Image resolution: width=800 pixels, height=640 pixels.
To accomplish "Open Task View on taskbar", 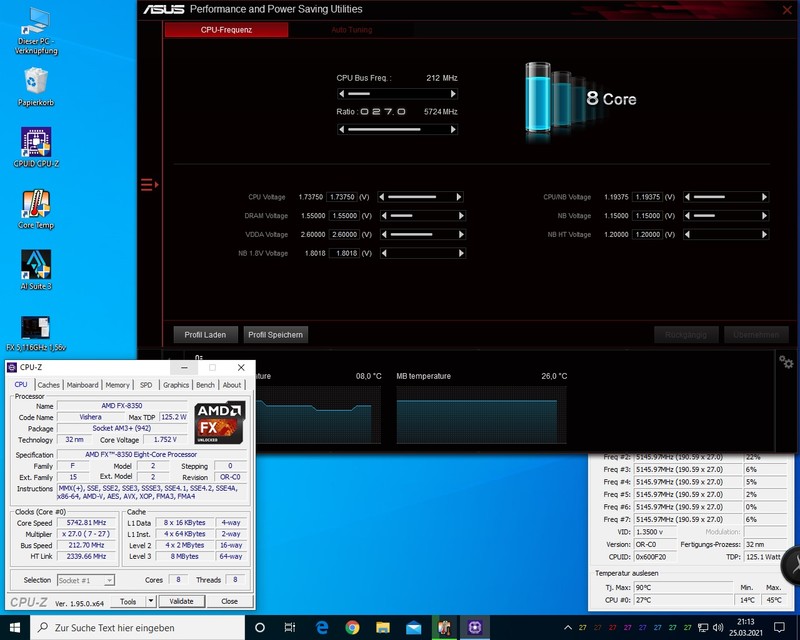I will click(290, 627).
